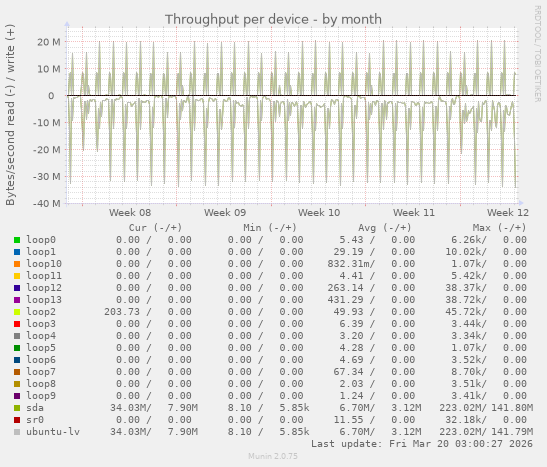
Task: Select the loop5 legend label
Action: coord(41,348)
